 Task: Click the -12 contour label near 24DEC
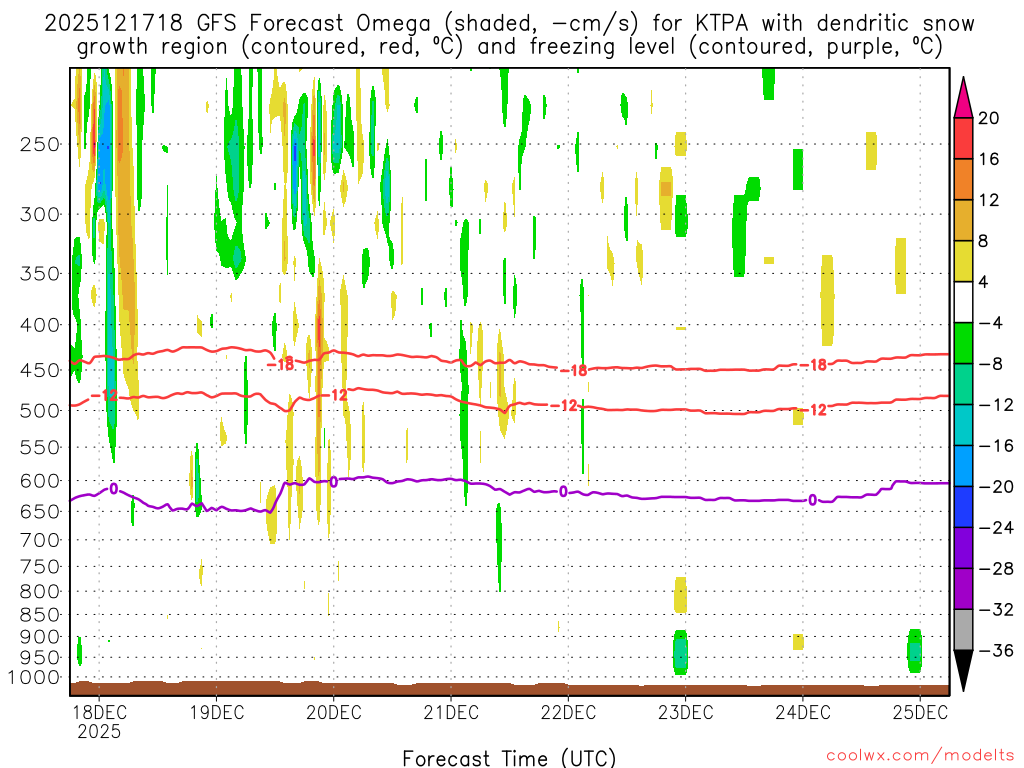[x=814, y=410]
